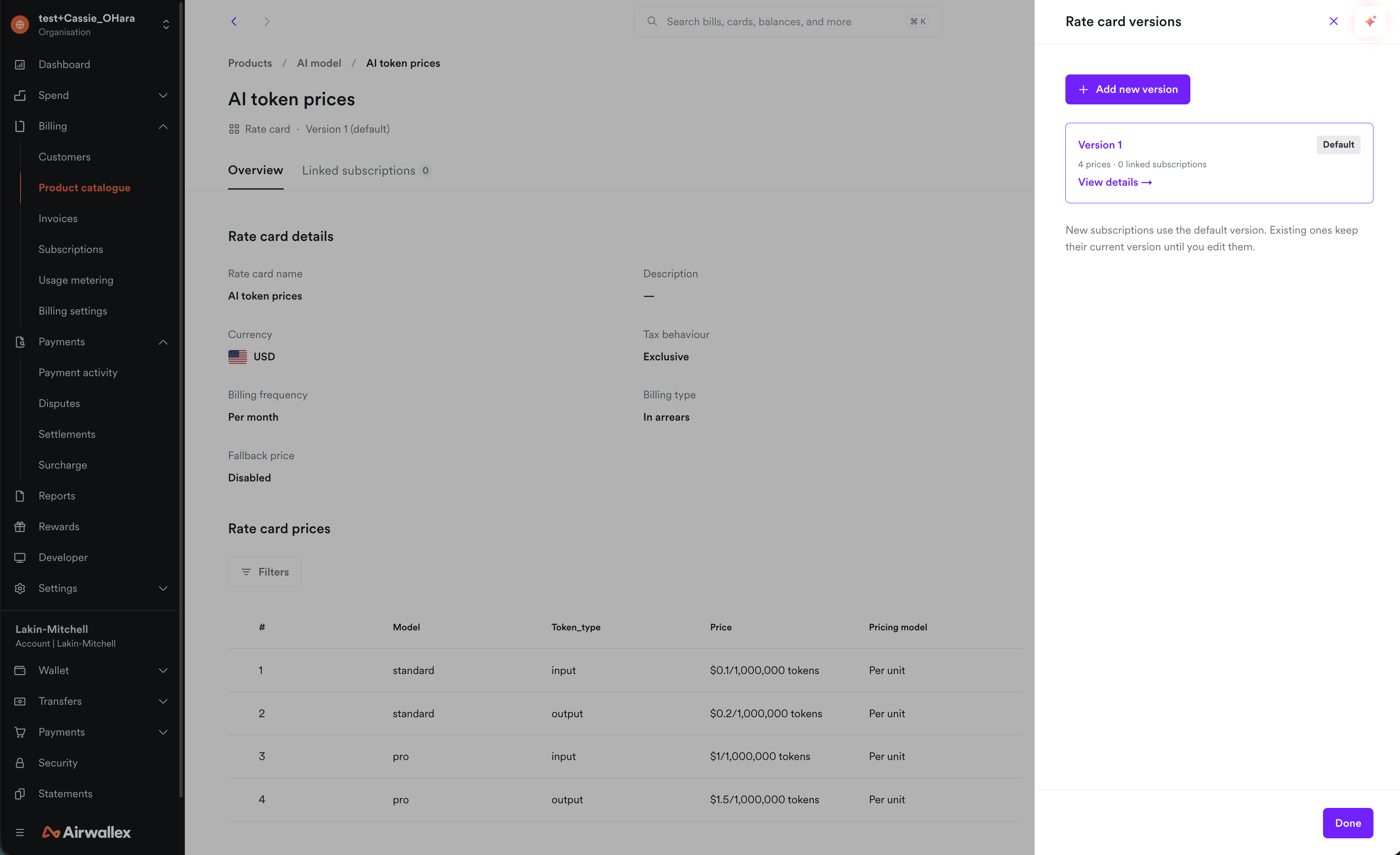Click the Reports icon
1400x855 pixels.
[x=20, y=496]
